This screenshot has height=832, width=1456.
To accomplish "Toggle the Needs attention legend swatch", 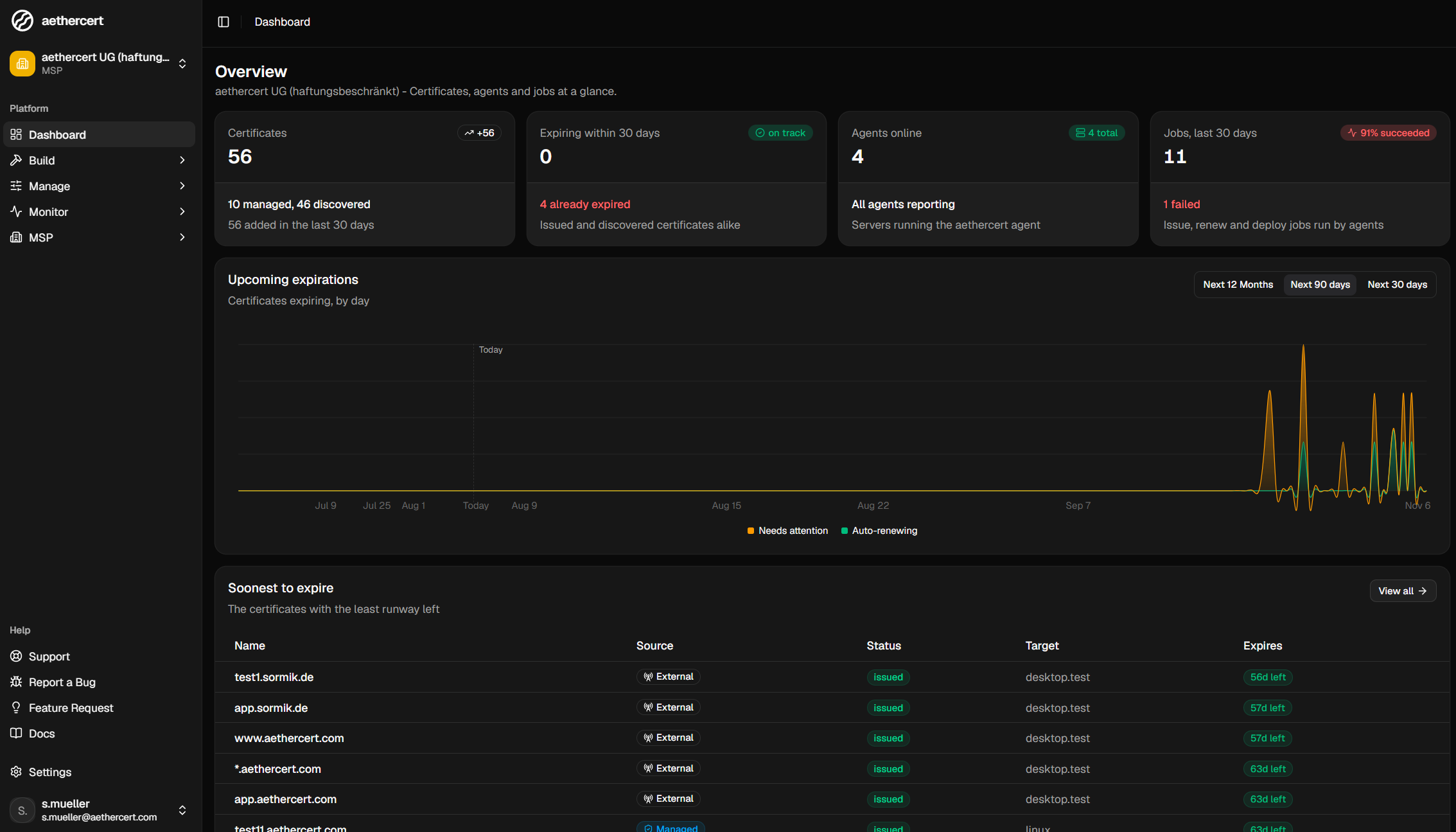I will 751,531.
